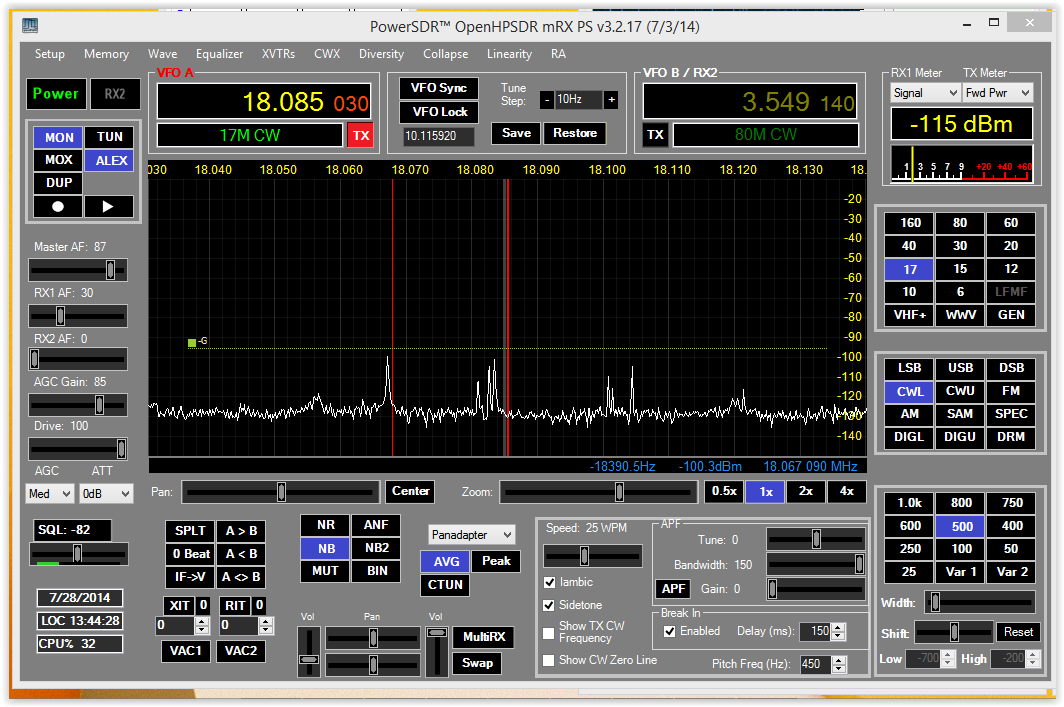1064x707 pixels.
Task: Select the 250 Hz filter button
Action: click(909, 549)
